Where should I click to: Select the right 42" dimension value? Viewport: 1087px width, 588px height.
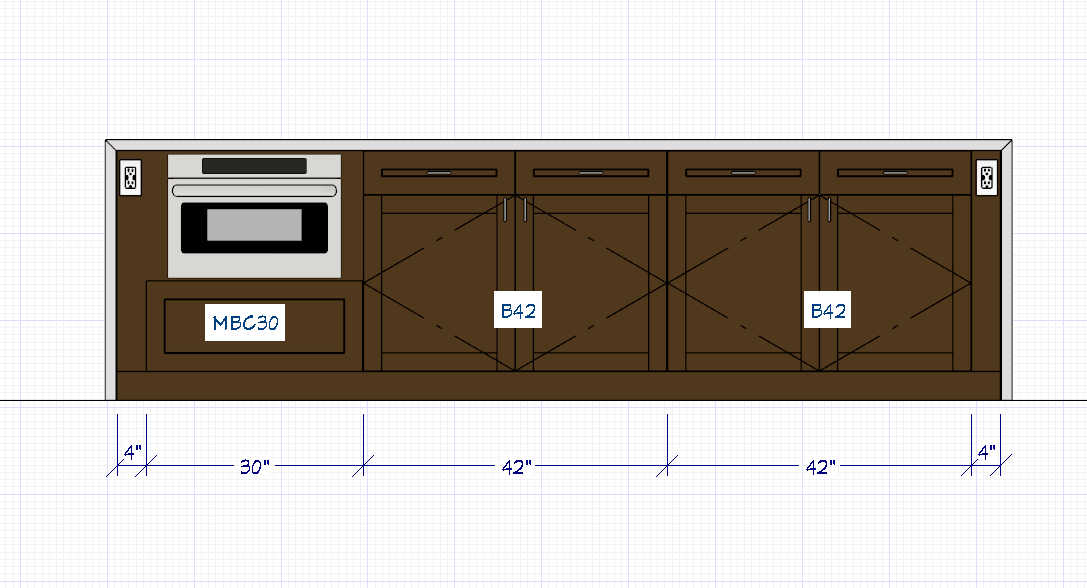click(820, 467)
